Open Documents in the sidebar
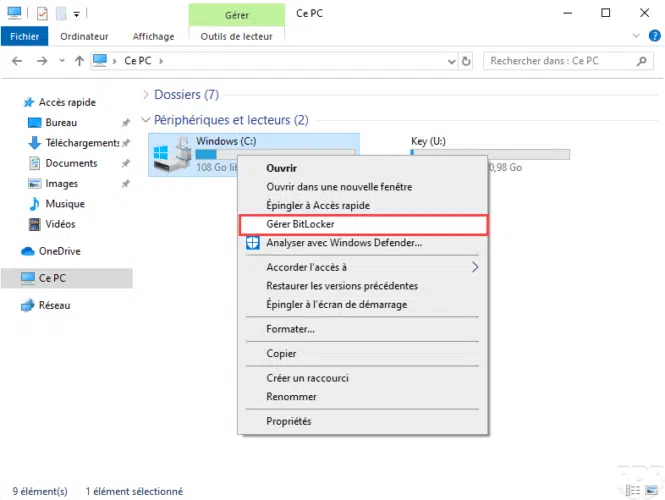Screen dimensions: 665x500 pyautogui.click(x=71, y=163)
